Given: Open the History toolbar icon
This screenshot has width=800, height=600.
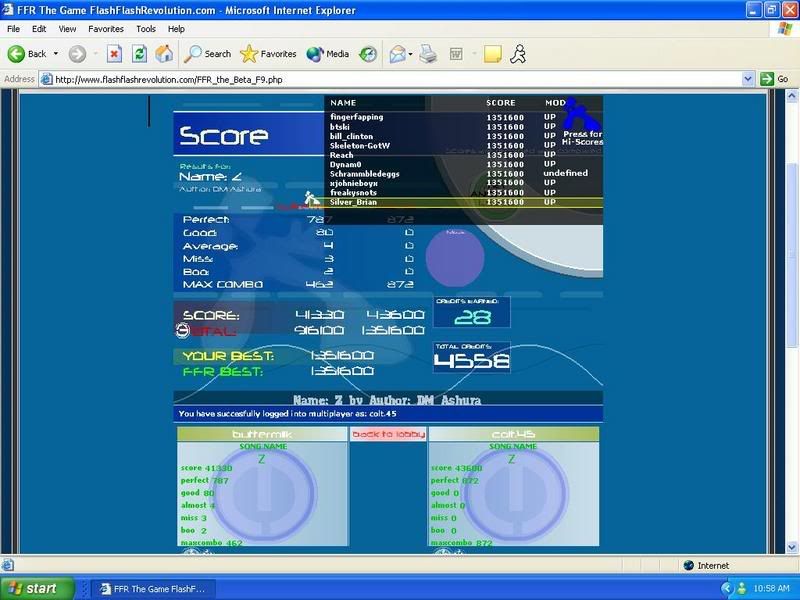Looking at the screenshot, I should [x=368, y=54].
